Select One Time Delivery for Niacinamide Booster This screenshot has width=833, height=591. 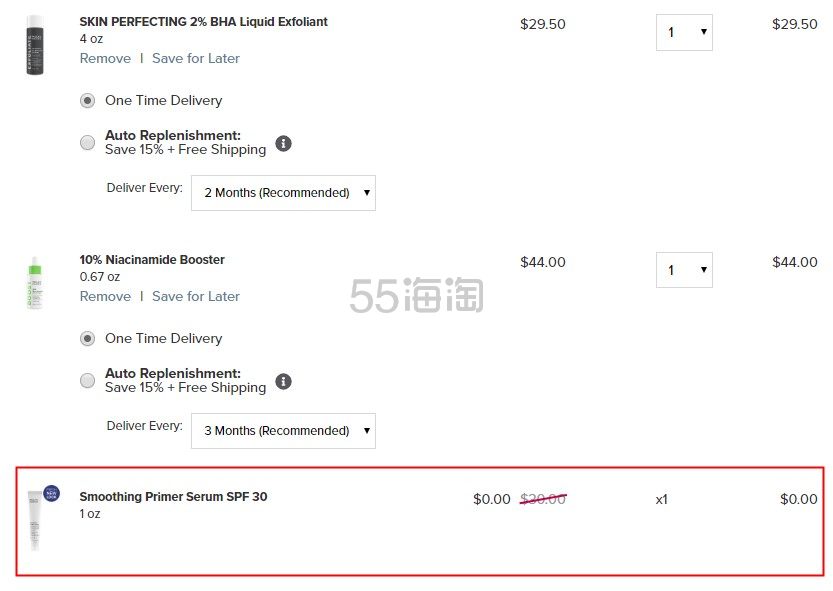tap(88, 339)
